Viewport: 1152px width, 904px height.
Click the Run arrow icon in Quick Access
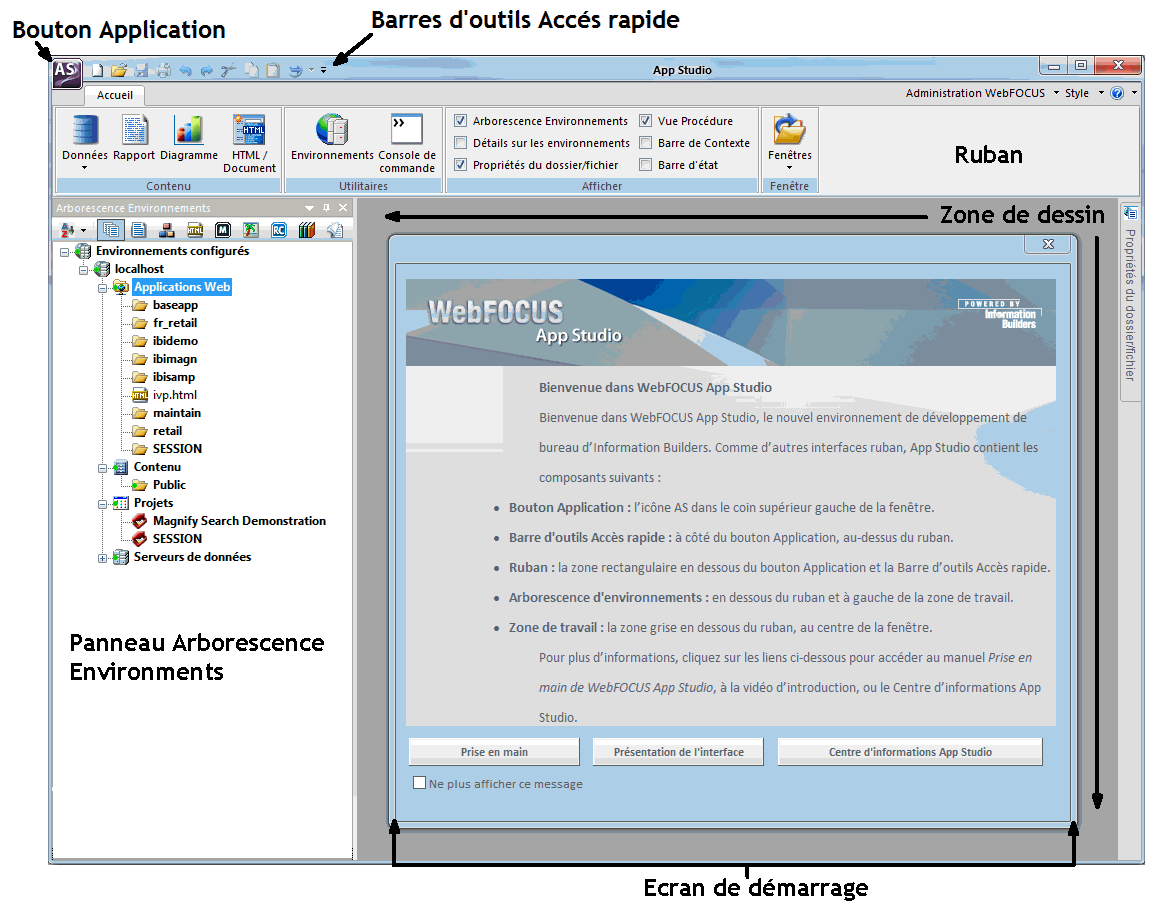(295, 71)
